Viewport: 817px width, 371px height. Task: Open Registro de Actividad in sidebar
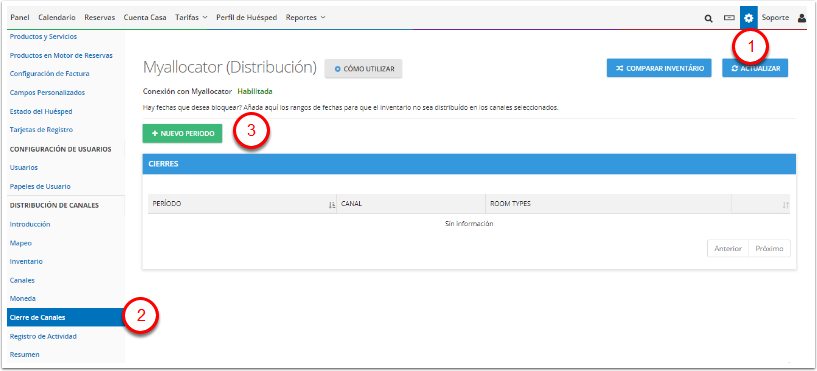click(x=43, y=337)
